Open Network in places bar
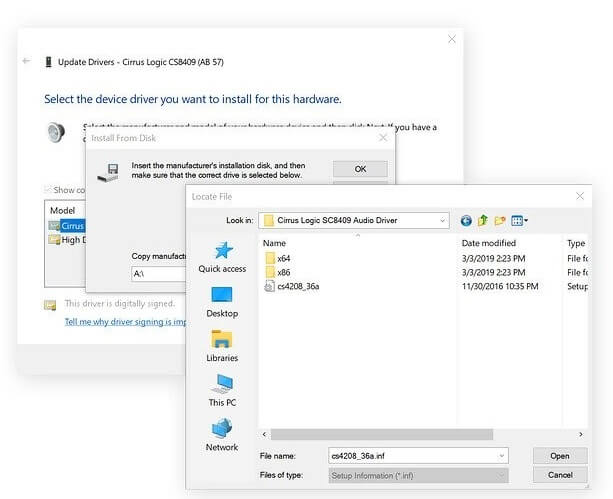This screenshot has width=613, height=499. 222,435
